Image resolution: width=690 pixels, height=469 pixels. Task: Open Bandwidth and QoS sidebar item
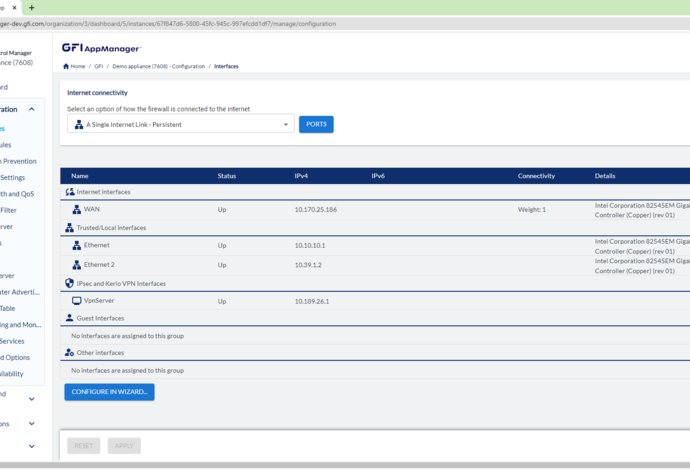pyautogui.click(x=17, y=194)
